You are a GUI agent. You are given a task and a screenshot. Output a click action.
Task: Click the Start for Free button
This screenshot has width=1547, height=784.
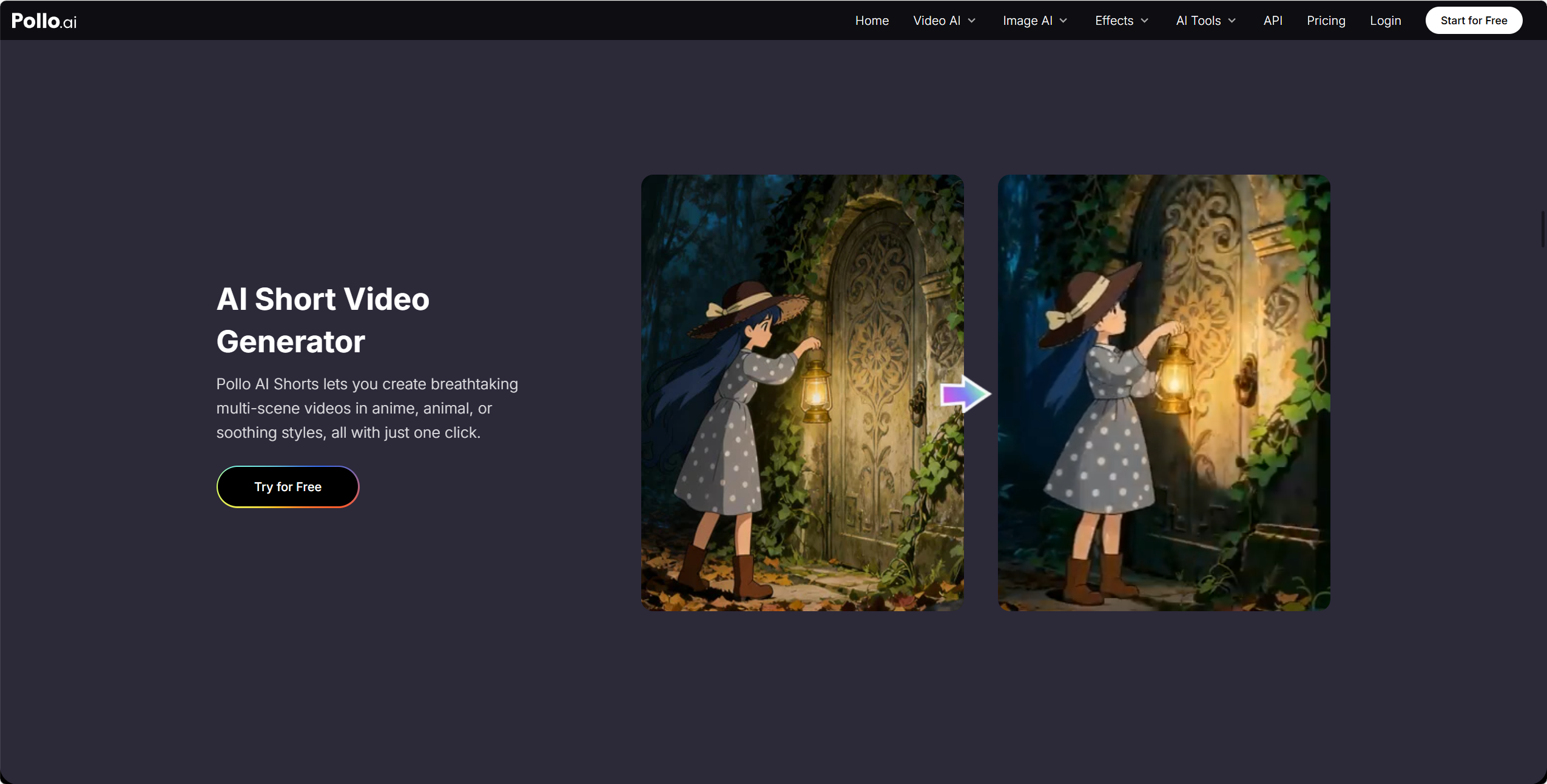pos(1474,21)
